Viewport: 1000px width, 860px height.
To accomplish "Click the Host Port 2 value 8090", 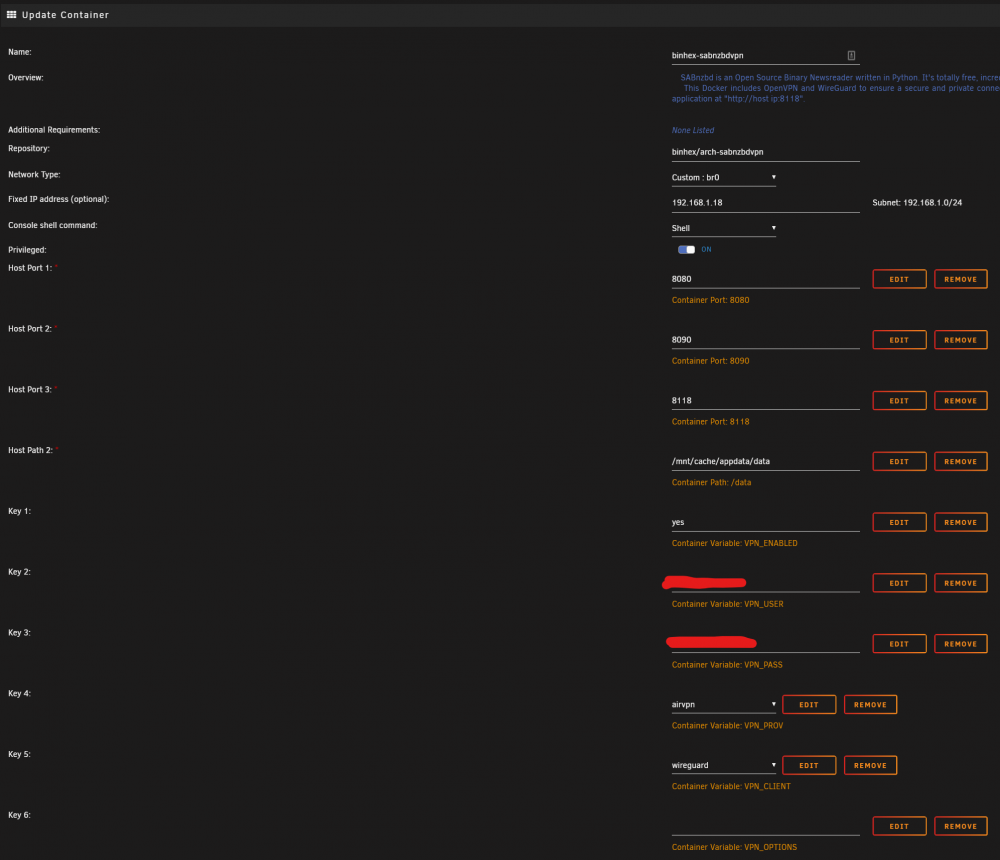I will click(765, 340).
